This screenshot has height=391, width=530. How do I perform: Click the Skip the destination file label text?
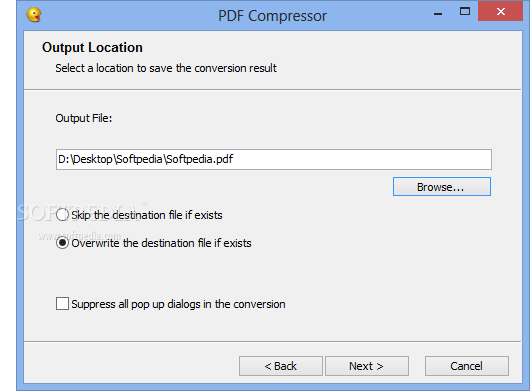click(x=147, y=215)
